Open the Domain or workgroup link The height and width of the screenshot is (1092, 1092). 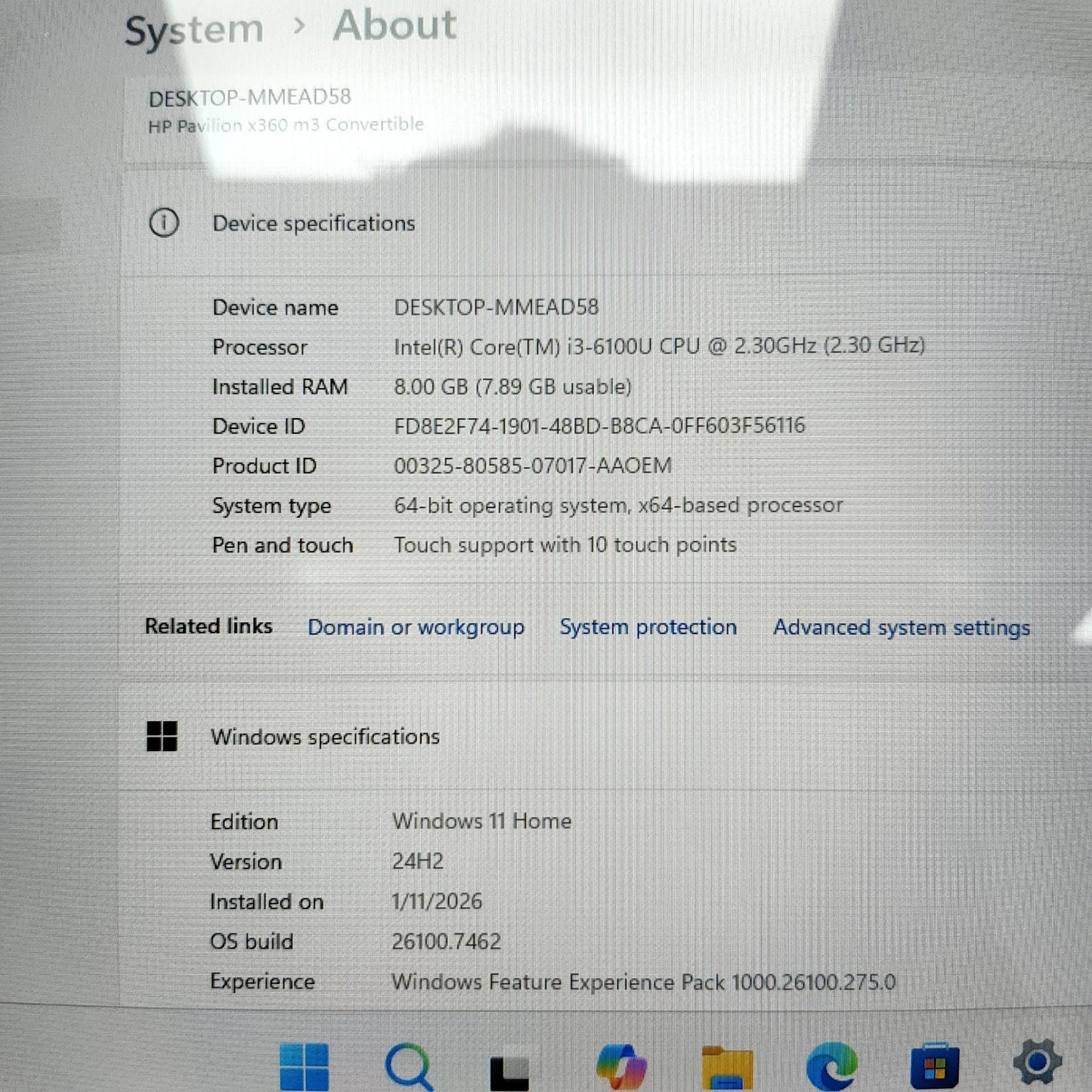[416, 627]
